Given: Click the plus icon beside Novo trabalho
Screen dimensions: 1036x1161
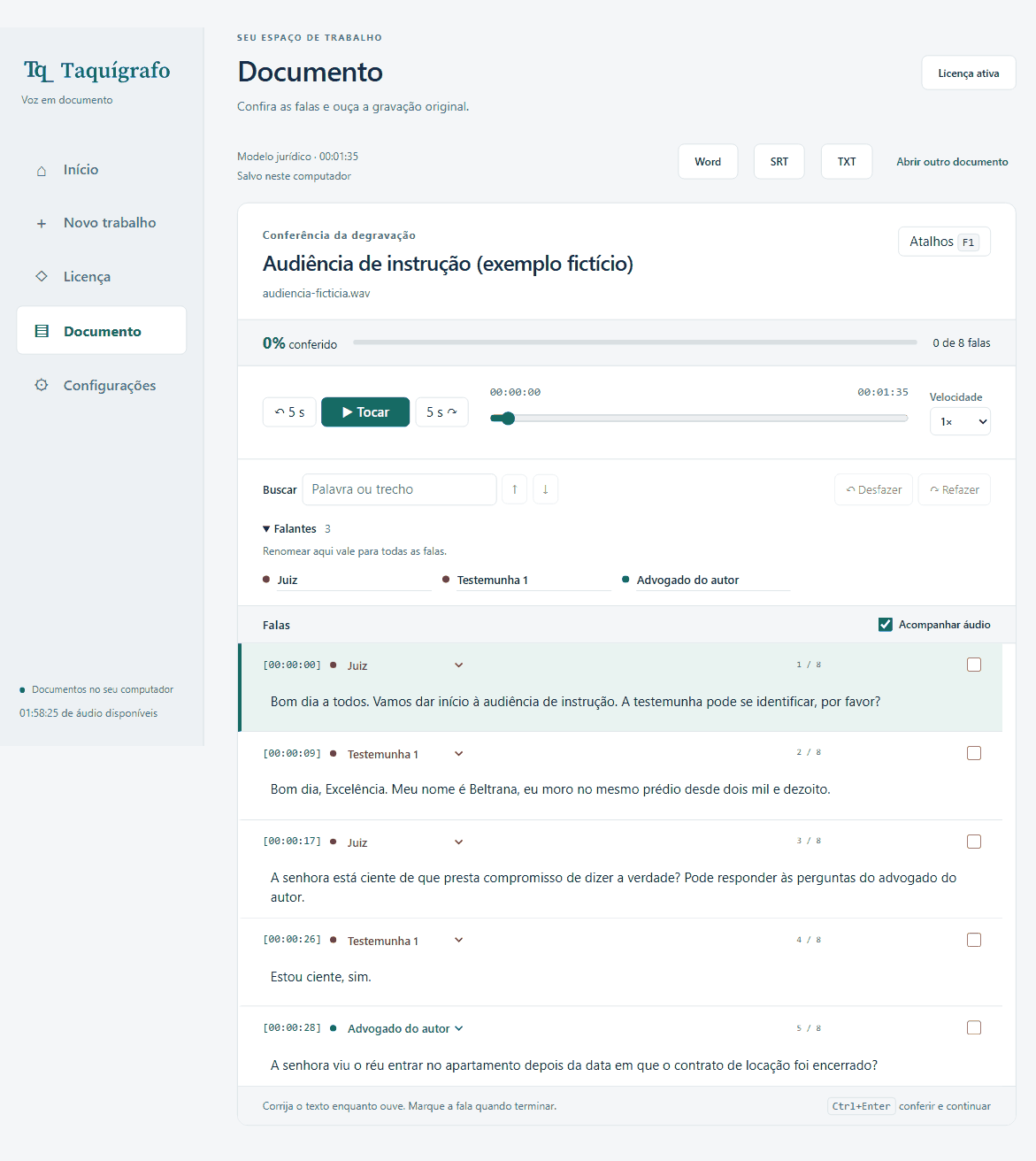Looking at the screenshot, I should pos(42,224).
